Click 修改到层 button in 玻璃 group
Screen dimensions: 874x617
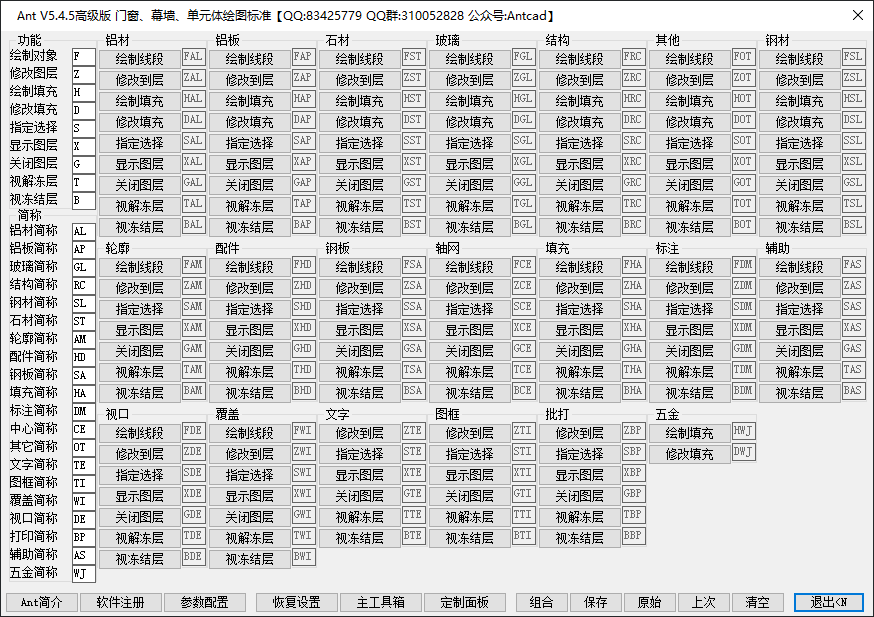[469, 80]
